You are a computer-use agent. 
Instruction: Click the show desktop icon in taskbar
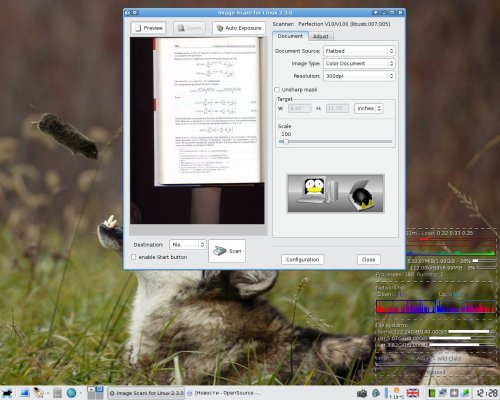[24, 393]
